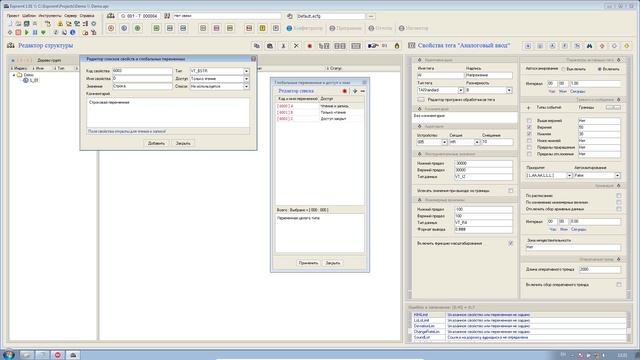This screenshot has height=360, width=640.
Task: Click the red stop square icon in main toolbar
Action: click(18, 32)
